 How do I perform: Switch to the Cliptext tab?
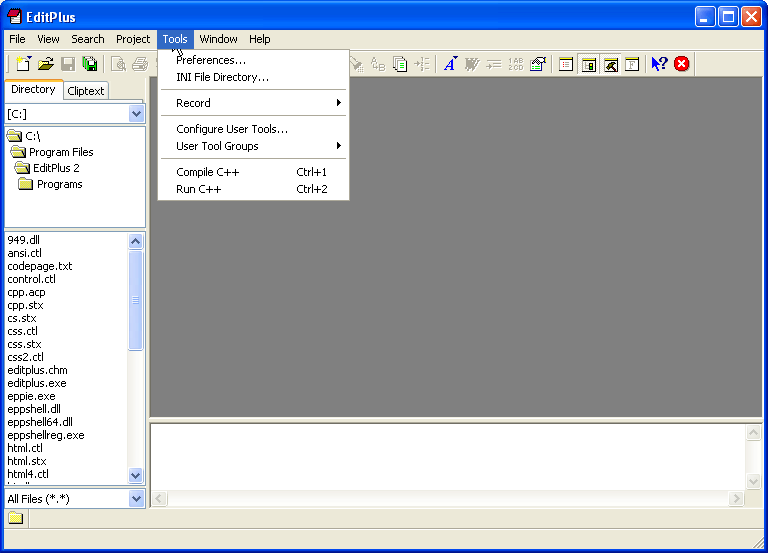[x=86, y=91]
